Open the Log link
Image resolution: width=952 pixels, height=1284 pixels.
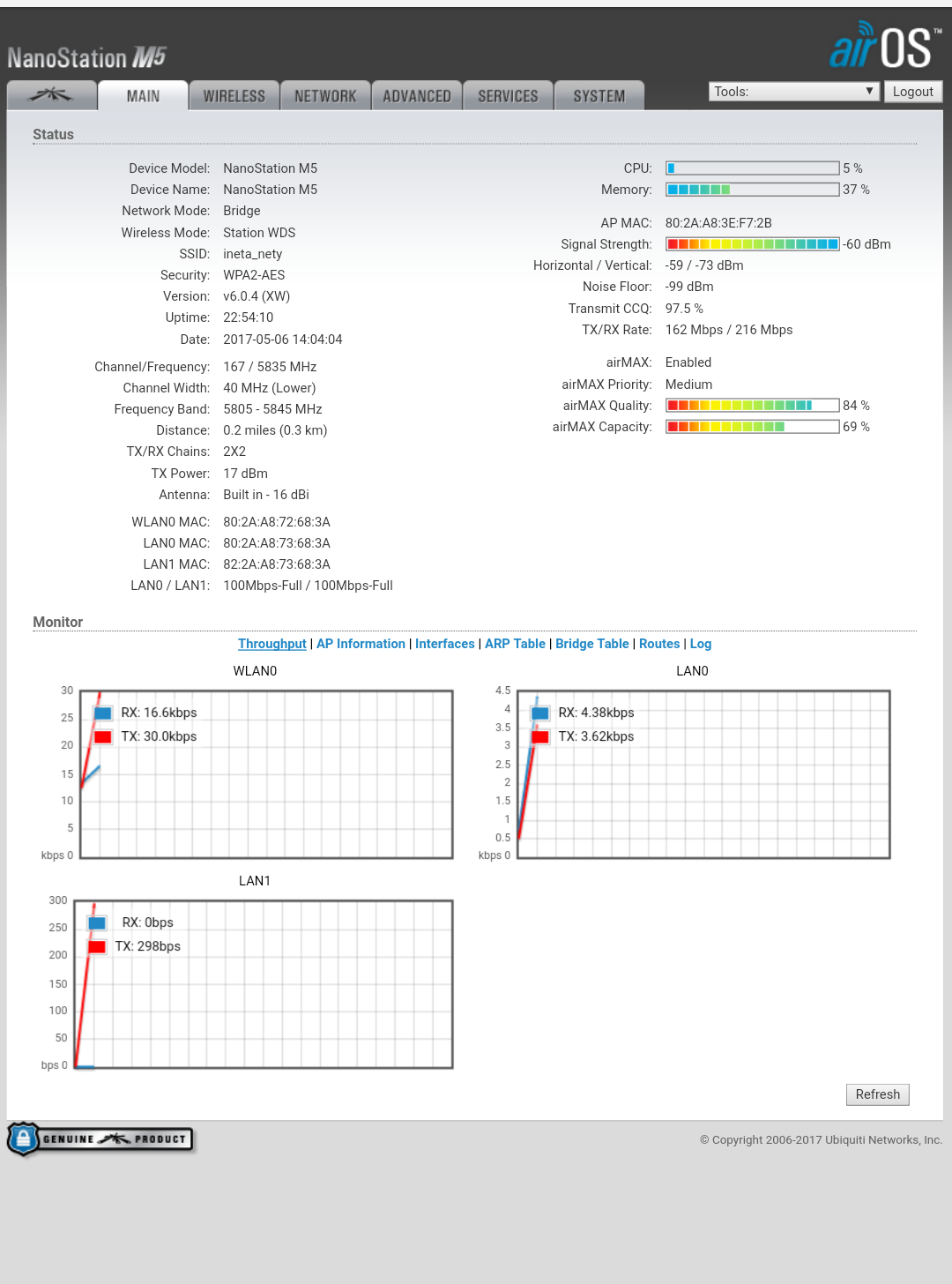[x=701, y=644]
